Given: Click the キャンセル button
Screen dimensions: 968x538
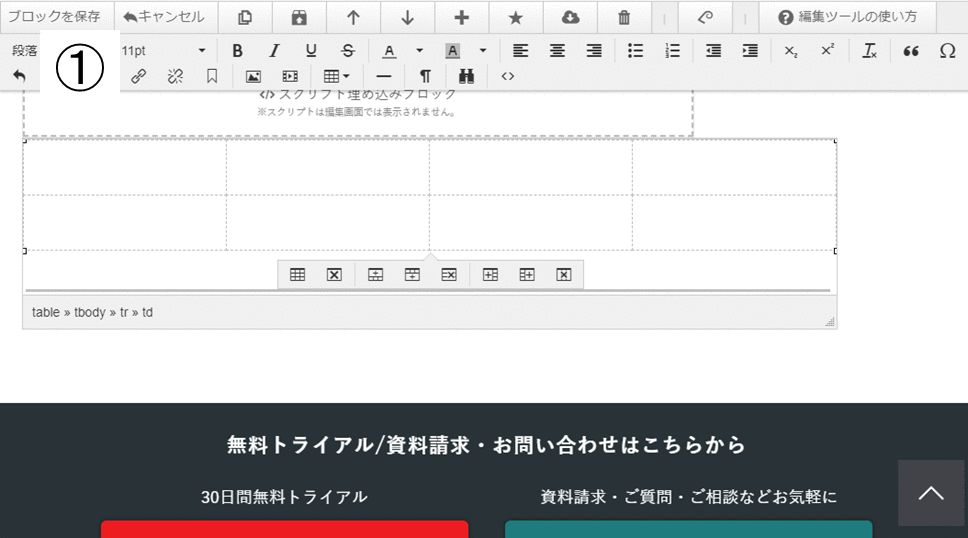Looking at the screenshot, I should point(165,17).
